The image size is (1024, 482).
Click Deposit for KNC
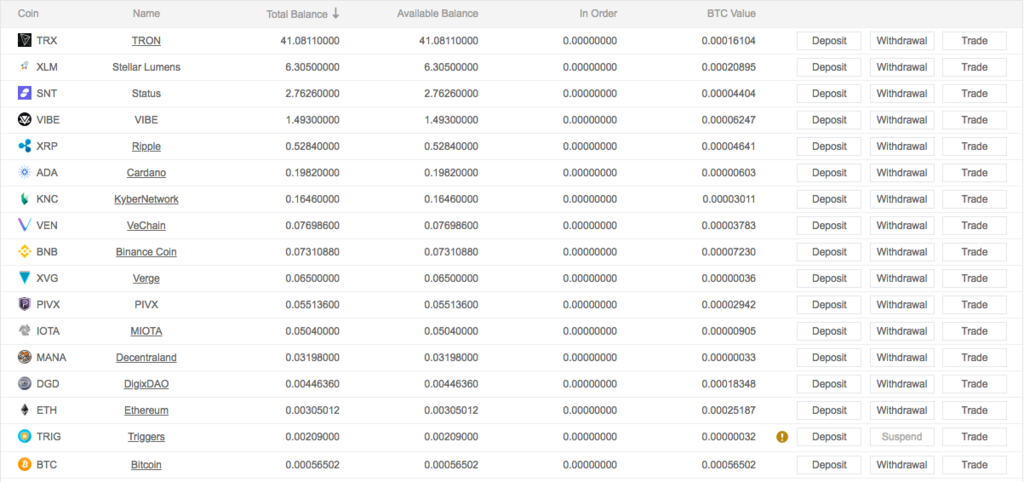coord(829,199)
